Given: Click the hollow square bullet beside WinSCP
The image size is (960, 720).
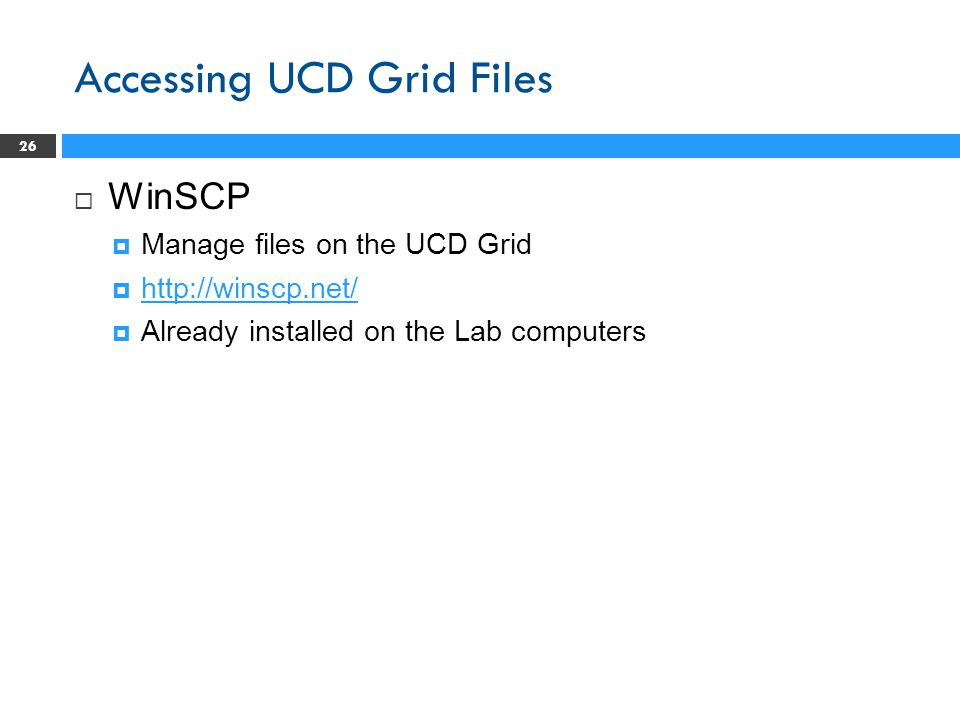Looking at the screenshot, I should point(84,201).
